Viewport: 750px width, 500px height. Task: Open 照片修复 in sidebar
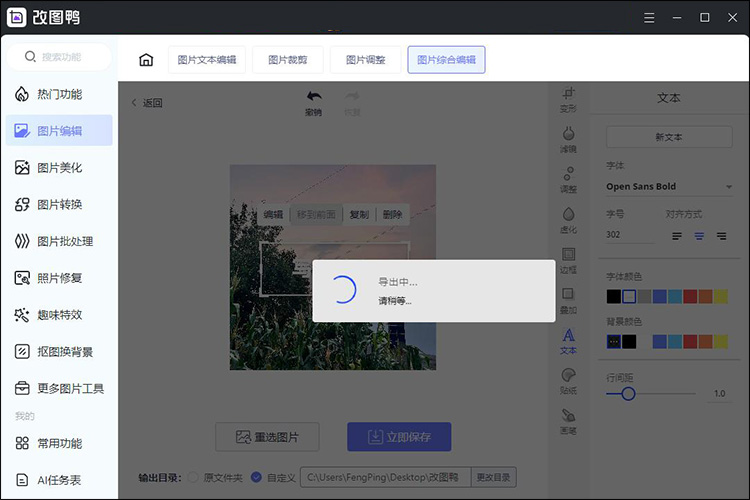click(59, 278)
